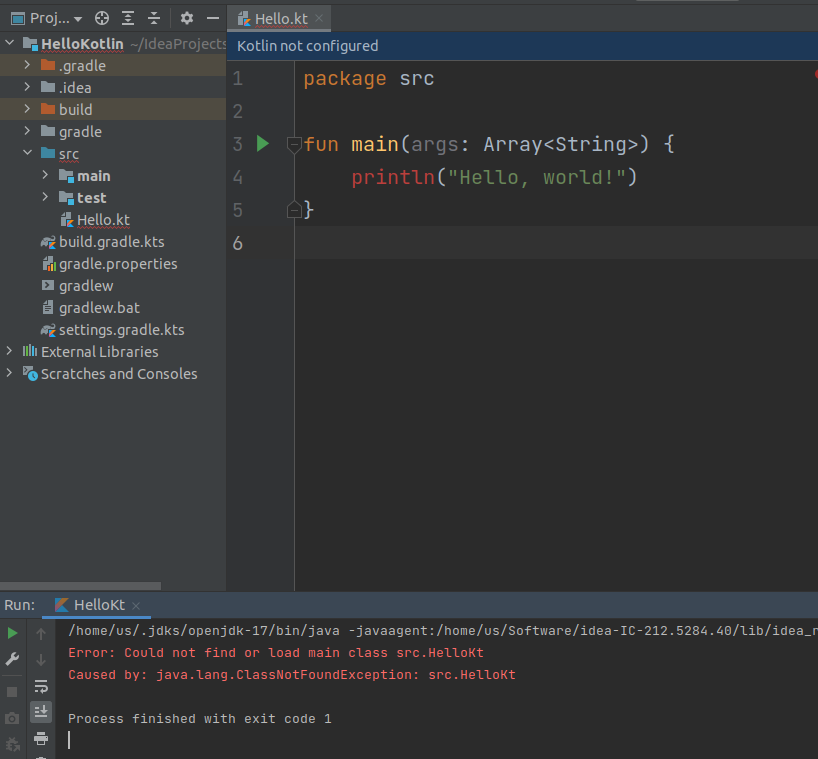The height and width of the screenshot is (759, 818).
Task: Select settings.gradle.kts file
Action: pyautogui.click(x=122, y=330)
